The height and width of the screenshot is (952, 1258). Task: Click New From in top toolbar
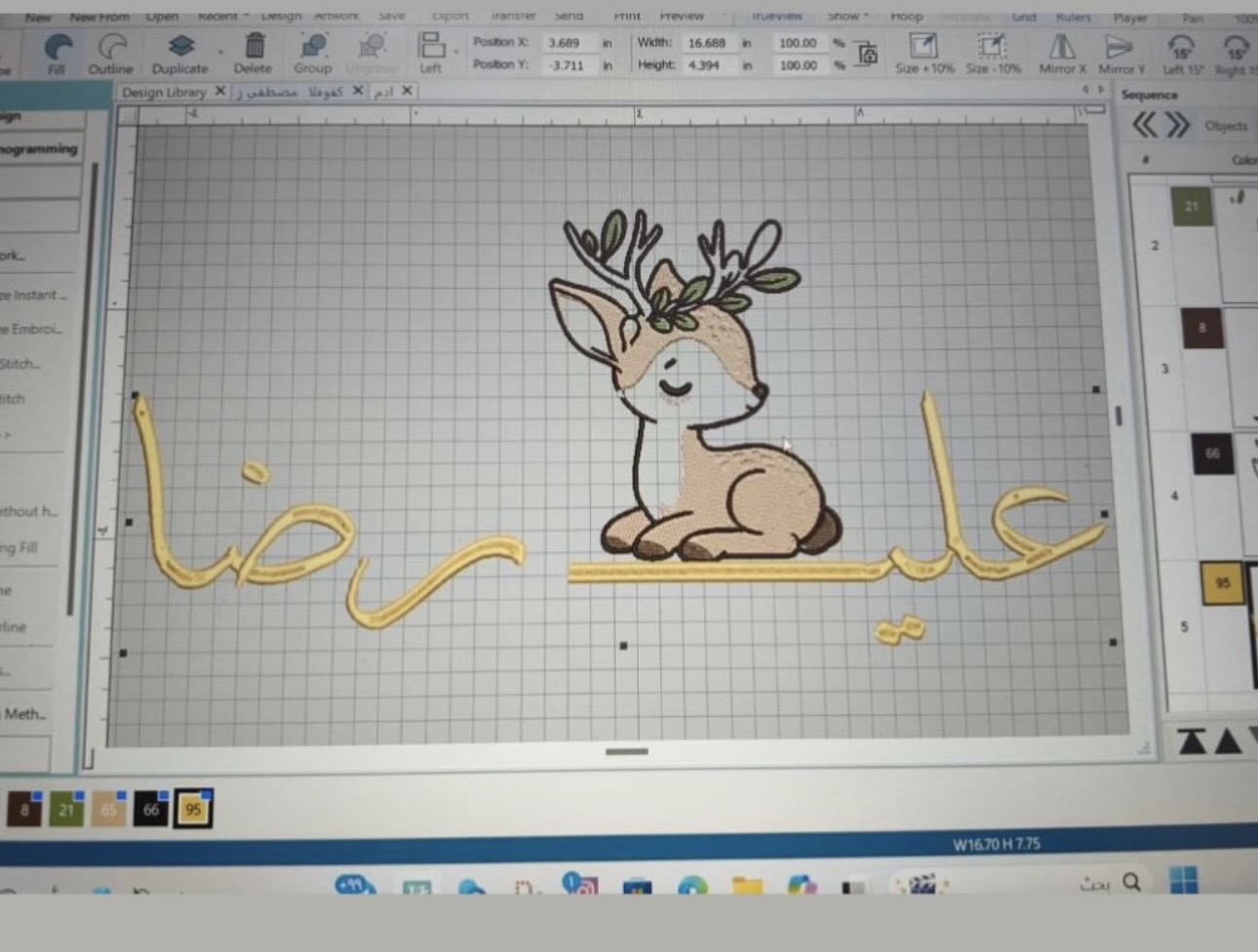pos(99,18)
